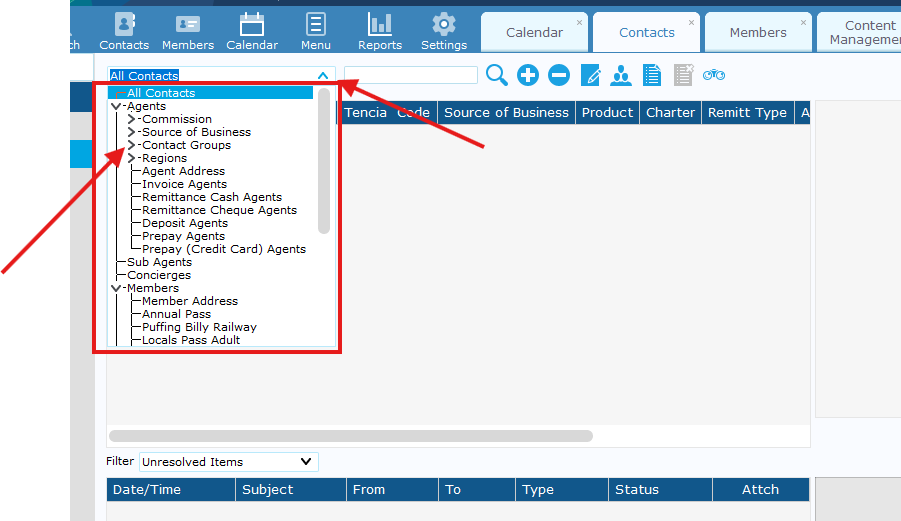
Task: Collapse the Agents tree node
Action: coord(116,106)
